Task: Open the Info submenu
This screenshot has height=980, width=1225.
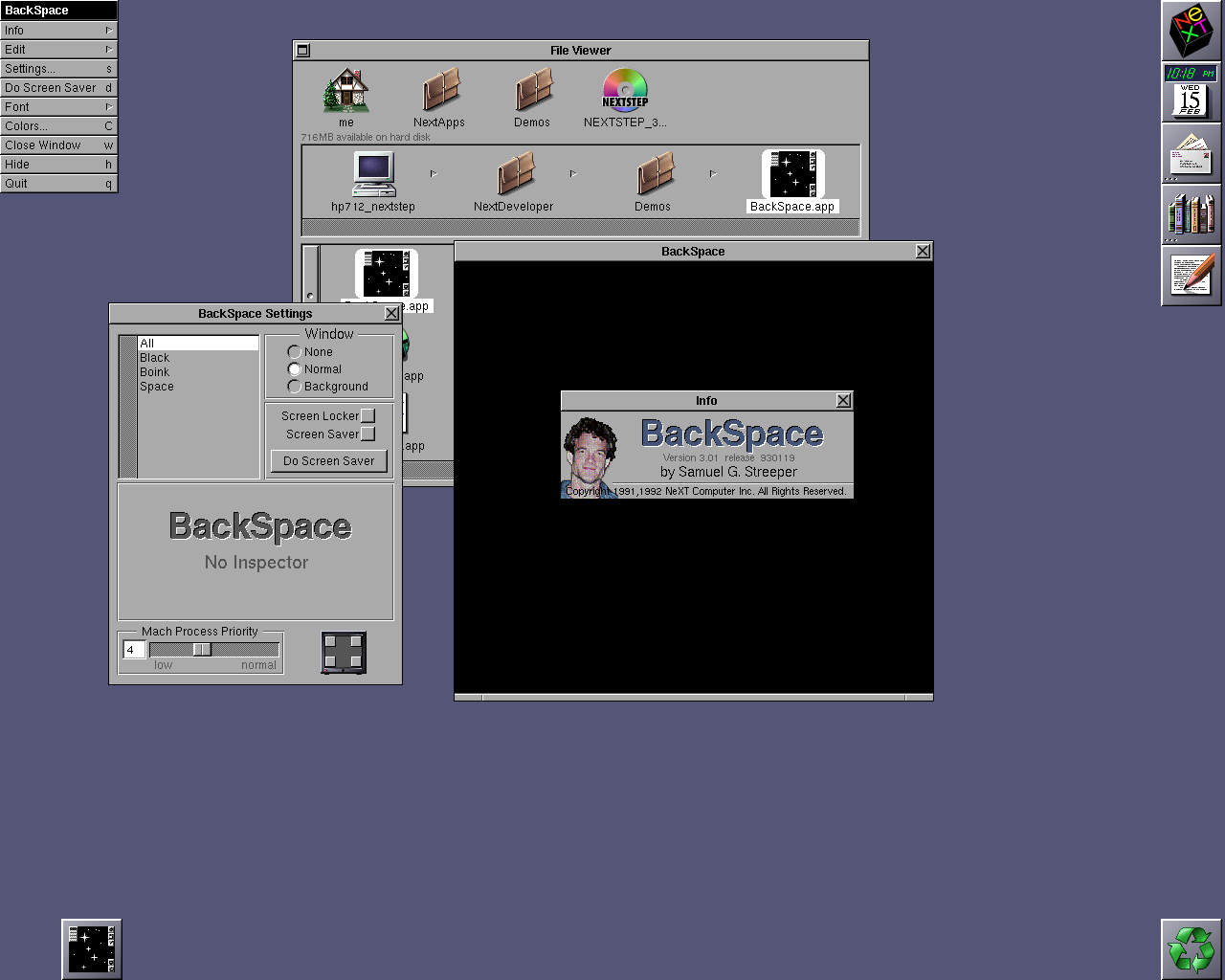Action: (58, 31)
